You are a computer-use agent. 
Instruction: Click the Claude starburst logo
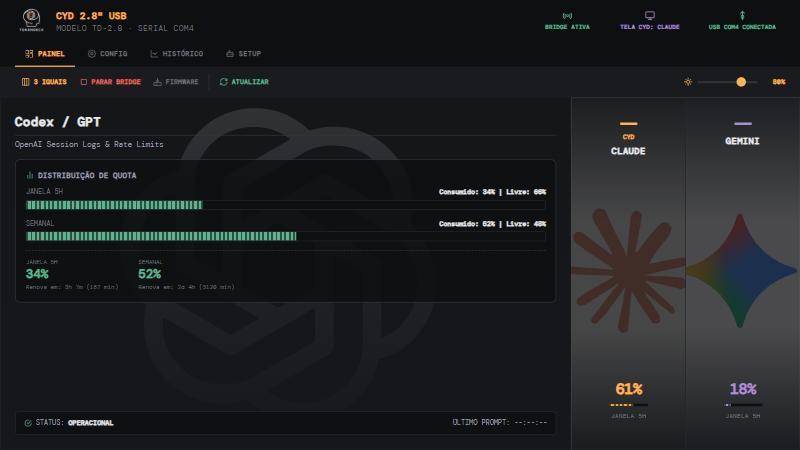point(629,270)
